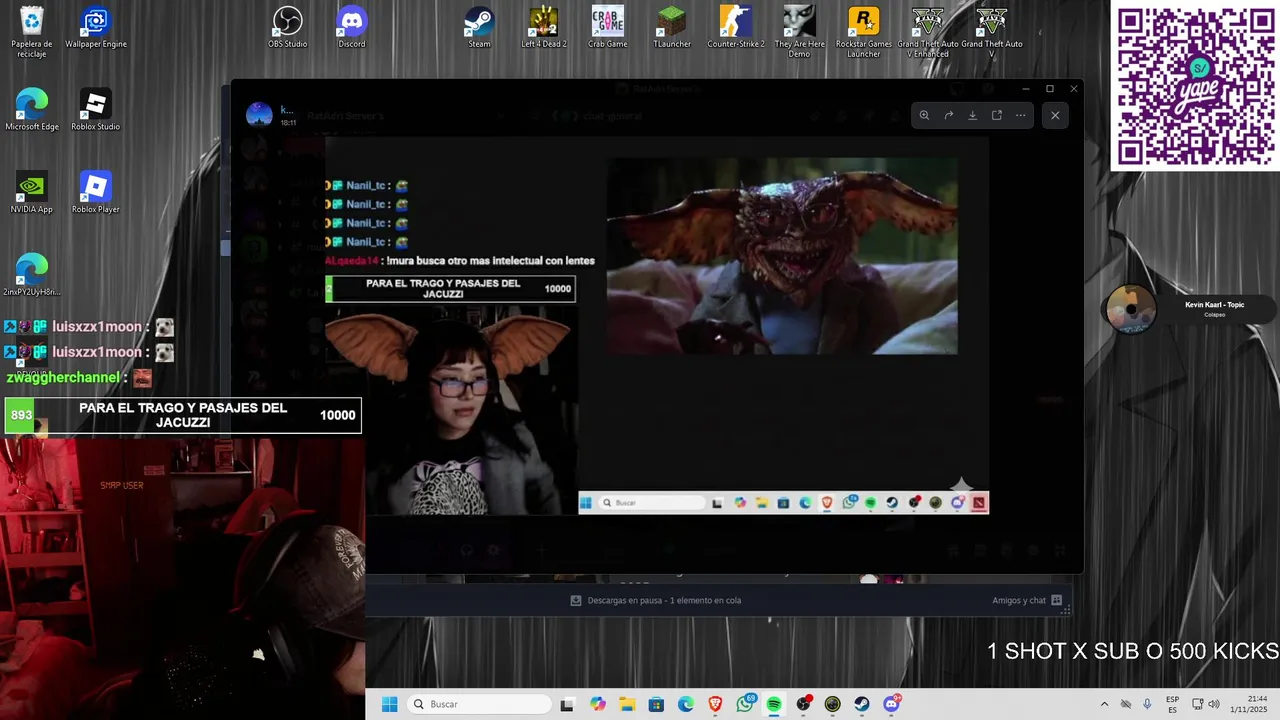1280x720 pixels.
Task: Open Steam Amigos y chat panel
Action: click(1028, 600)
